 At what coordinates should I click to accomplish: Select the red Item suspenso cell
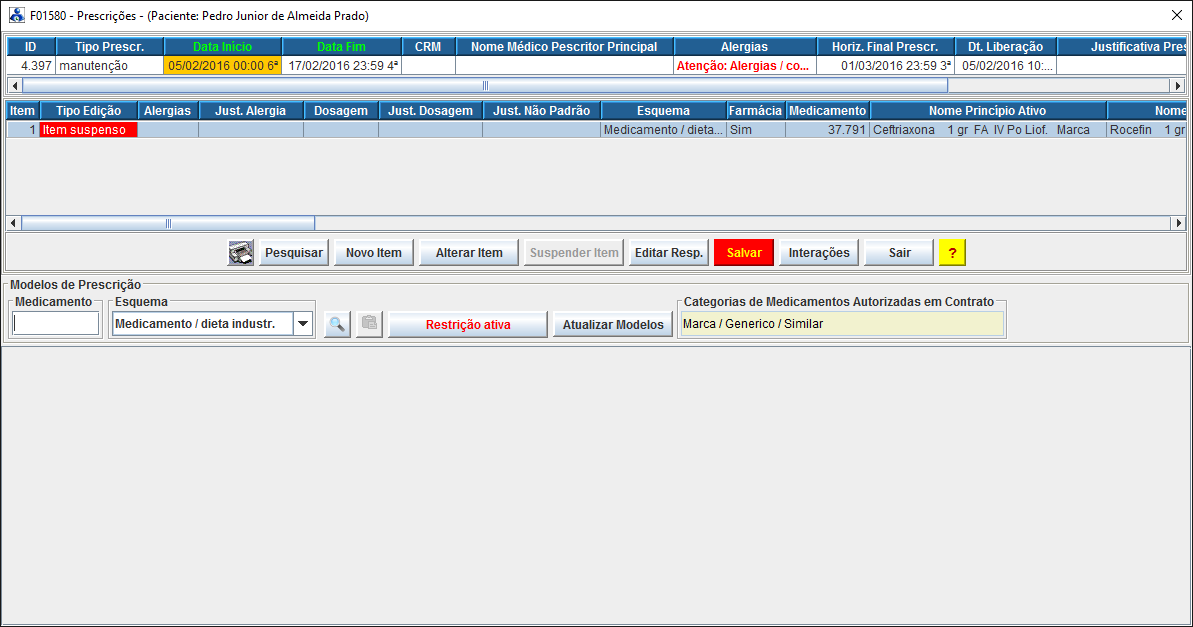pyautogui.click(x=88, y=130)
